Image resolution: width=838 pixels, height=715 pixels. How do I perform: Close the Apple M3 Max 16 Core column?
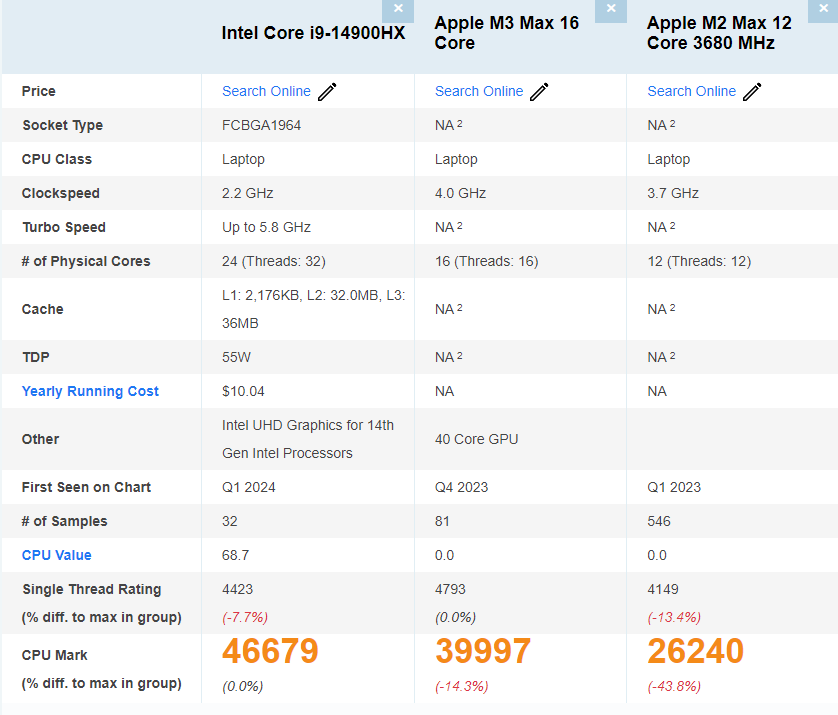610,9
